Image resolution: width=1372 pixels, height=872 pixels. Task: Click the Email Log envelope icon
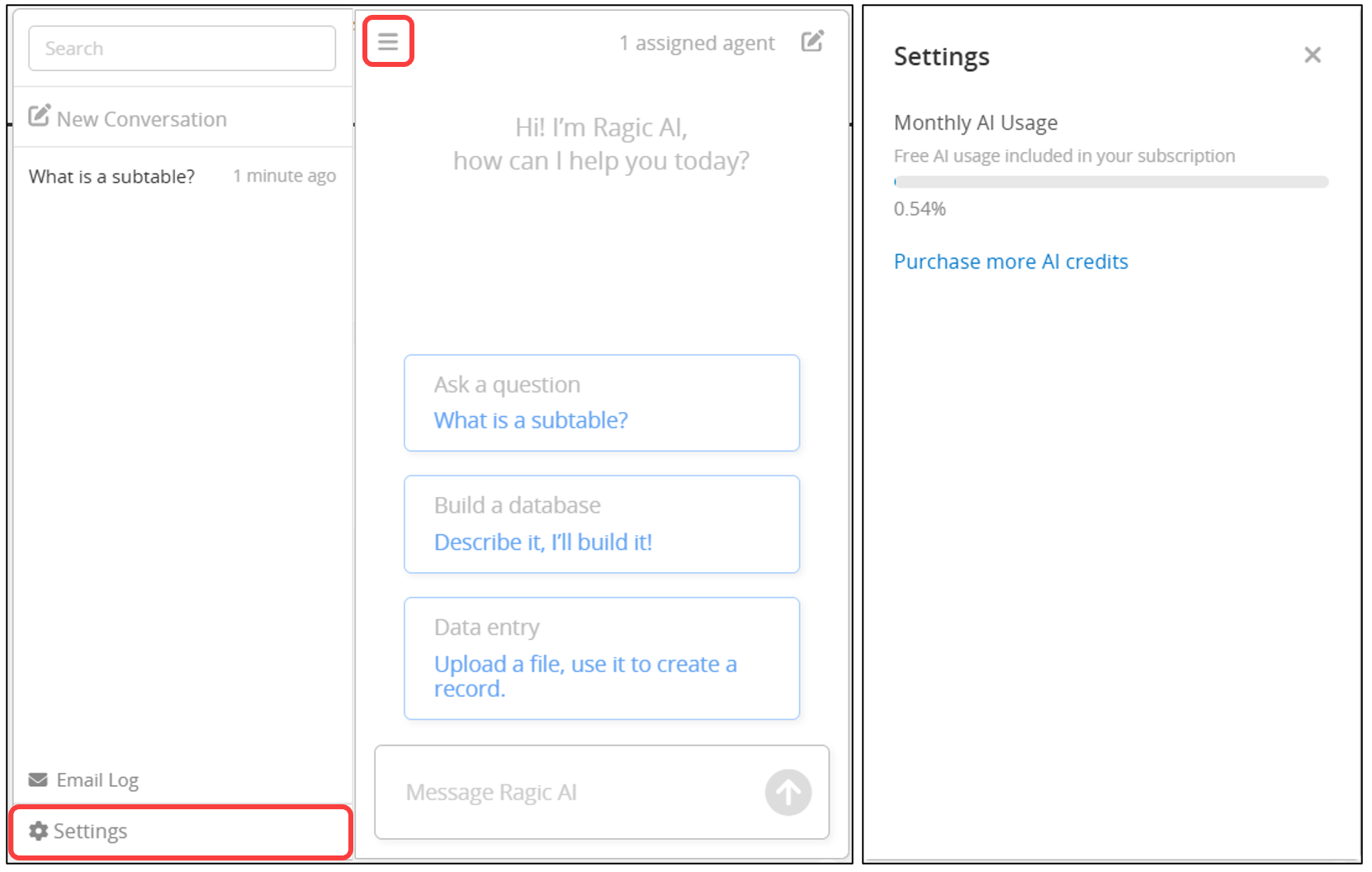coord(38,780)
